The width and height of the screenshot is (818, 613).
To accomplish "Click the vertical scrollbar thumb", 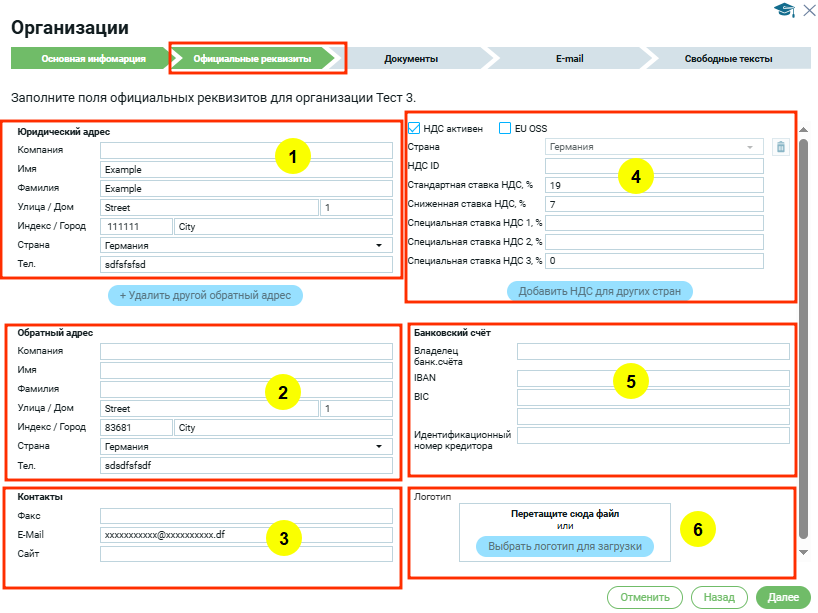I will [803, 340].
